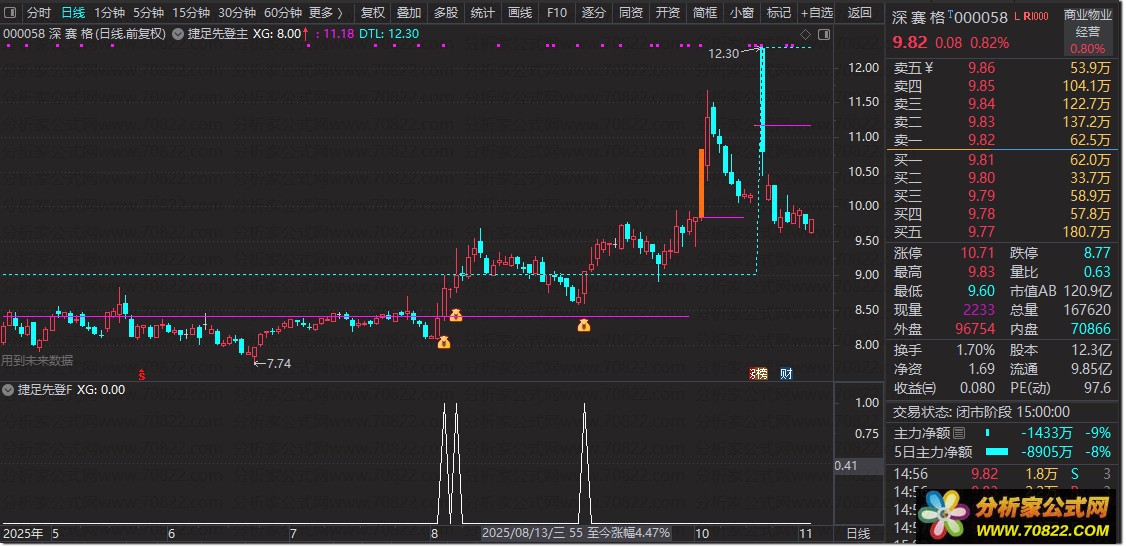Click the 7.74 low price label
This screenshot has height=547, width=1126.
pos(279,364)
